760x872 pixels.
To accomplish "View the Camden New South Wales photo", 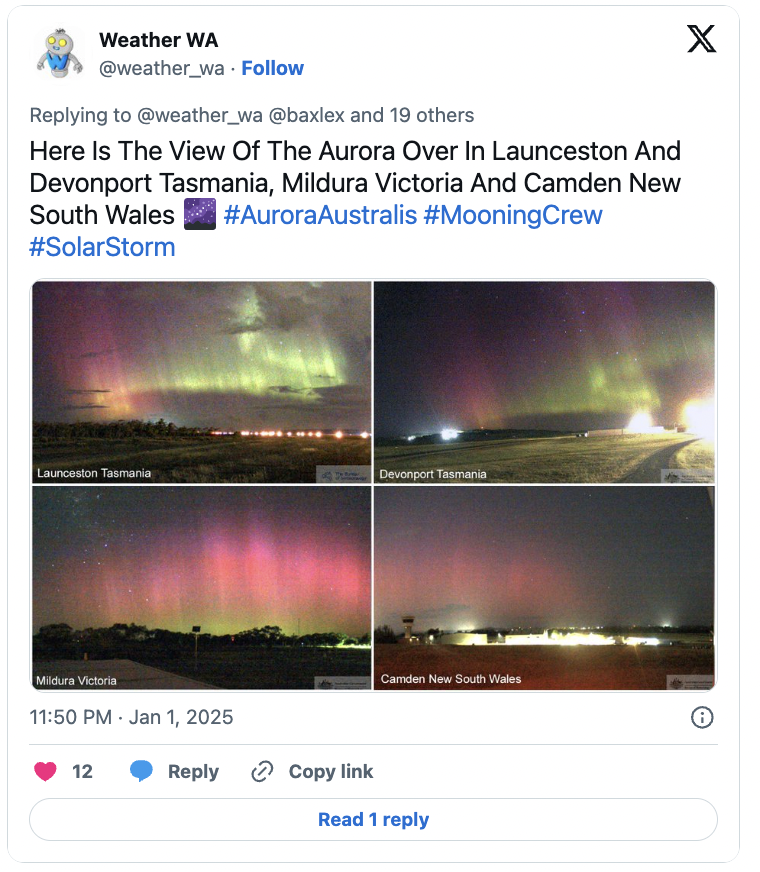I will point(544,588).
